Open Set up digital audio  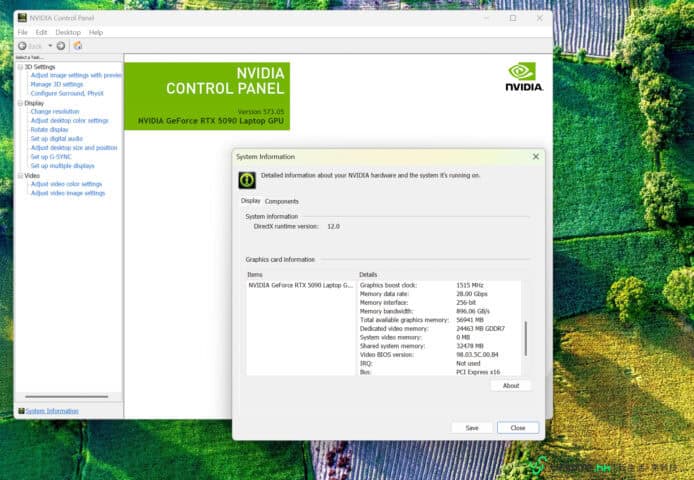coord(57,139)
